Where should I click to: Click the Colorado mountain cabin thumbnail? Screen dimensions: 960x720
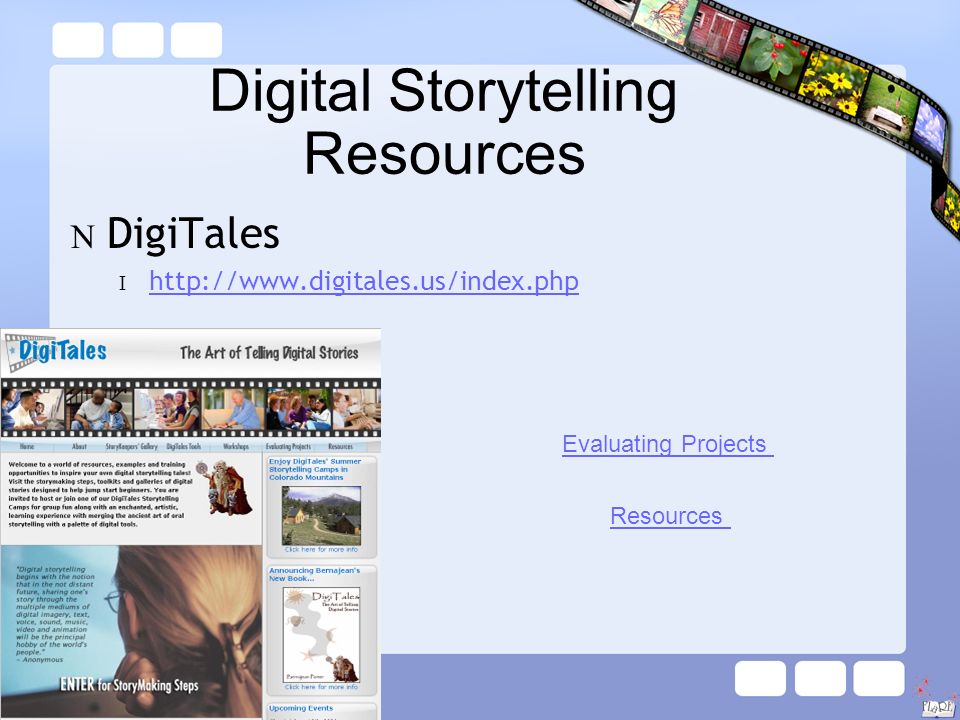click(x=321, y=516)
